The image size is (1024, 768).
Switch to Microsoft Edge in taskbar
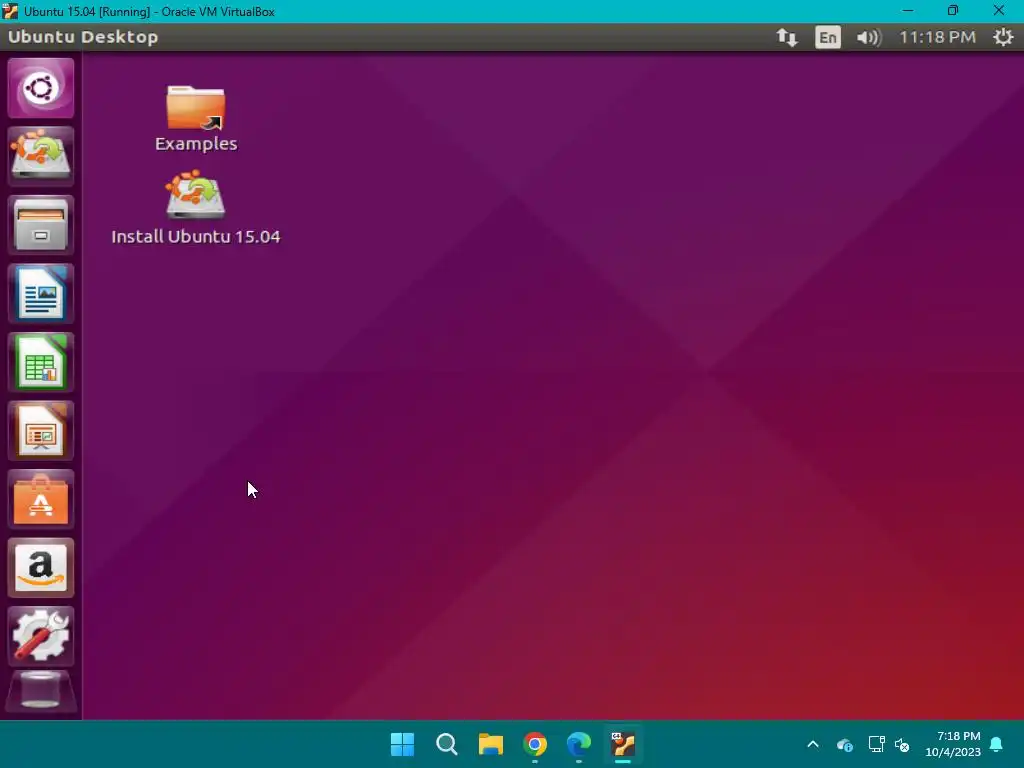click(x=579, y=744)
